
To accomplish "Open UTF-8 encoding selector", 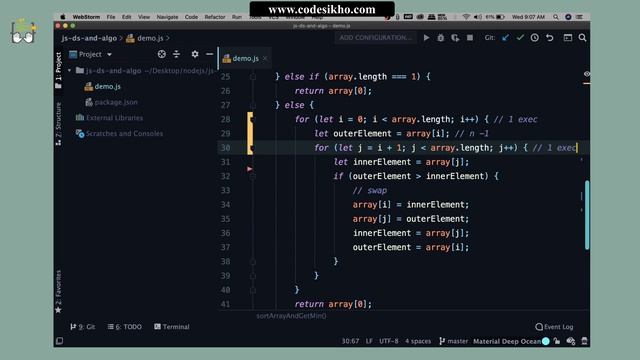I will (x=389, y=341).
